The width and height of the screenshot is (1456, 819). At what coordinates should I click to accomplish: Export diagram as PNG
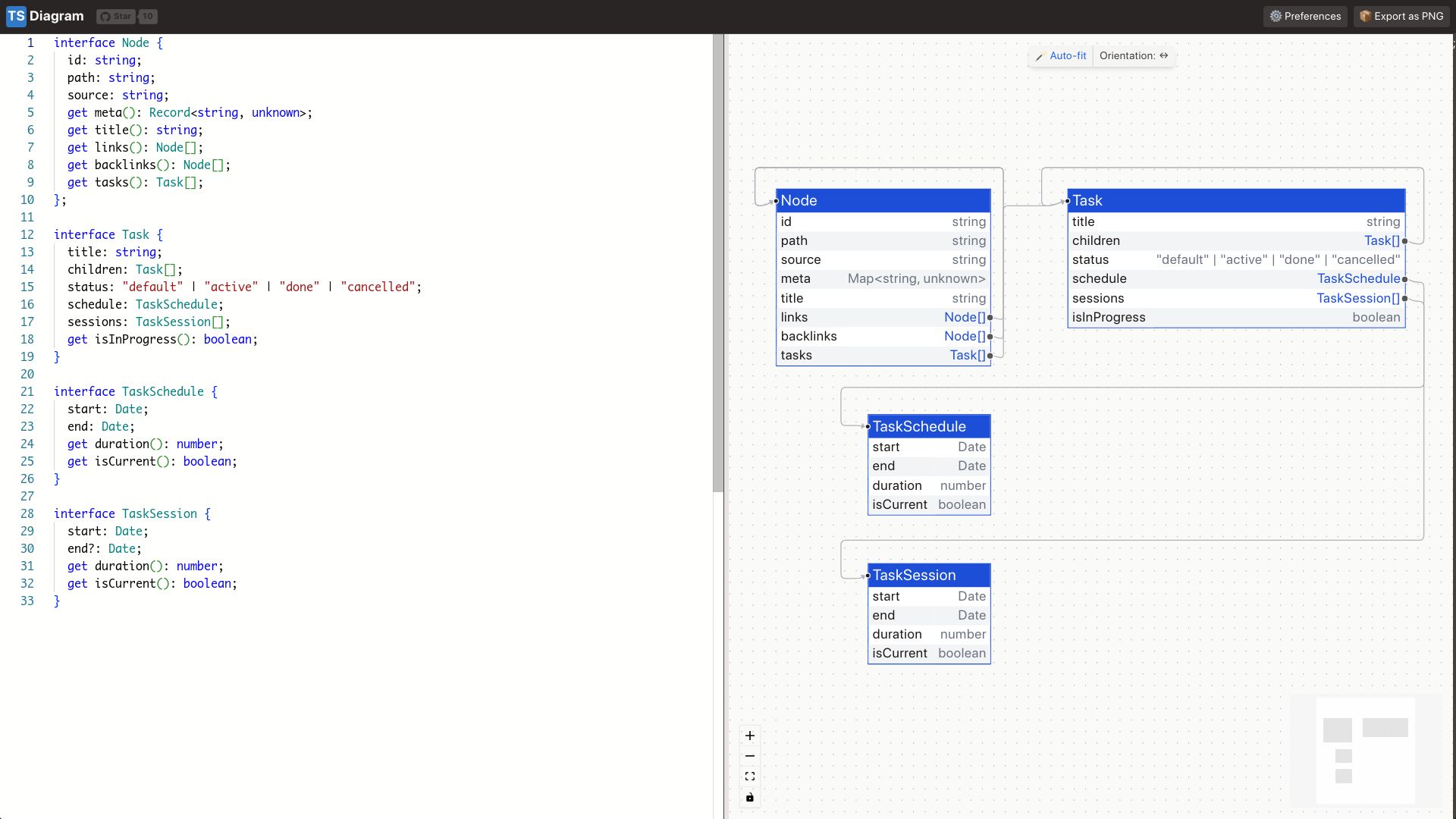click(1401, 16)
